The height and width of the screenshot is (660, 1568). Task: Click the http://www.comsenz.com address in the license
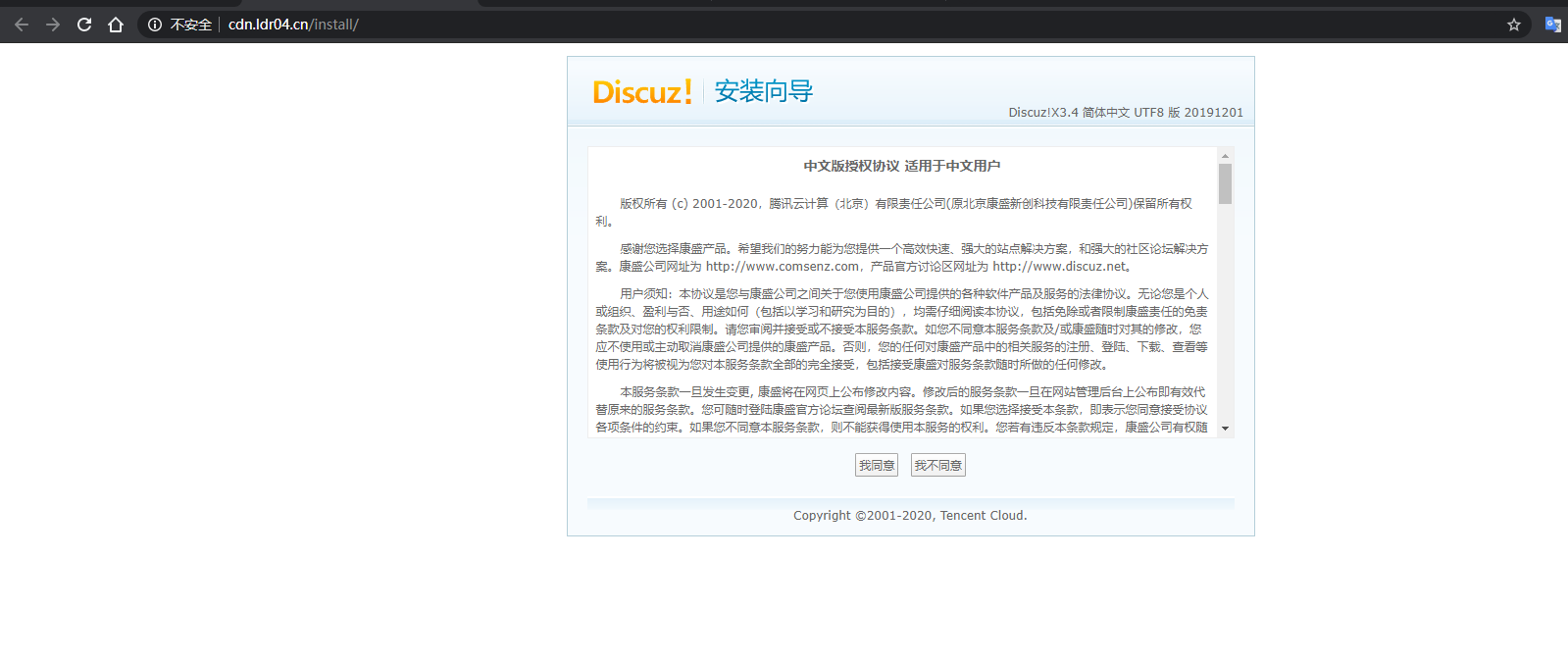click(x=782, y=266)
